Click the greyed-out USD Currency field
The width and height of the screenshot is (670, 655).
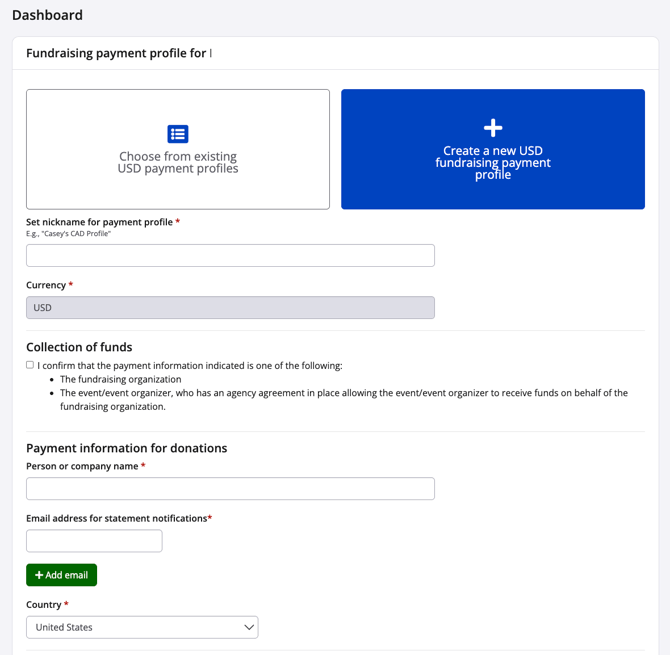[x=230, y=308]
